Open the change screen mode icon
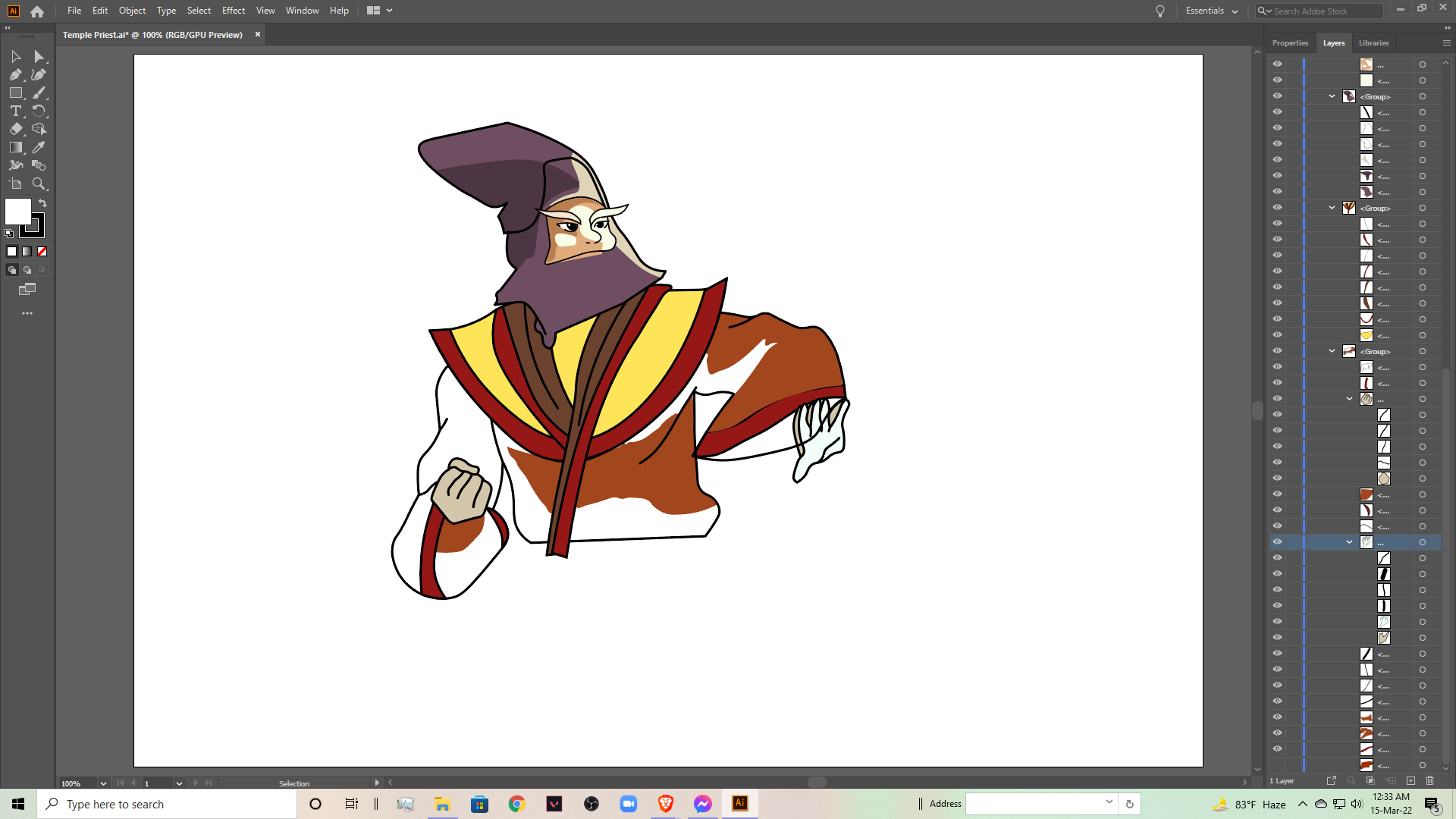 [x=27, y=289]
